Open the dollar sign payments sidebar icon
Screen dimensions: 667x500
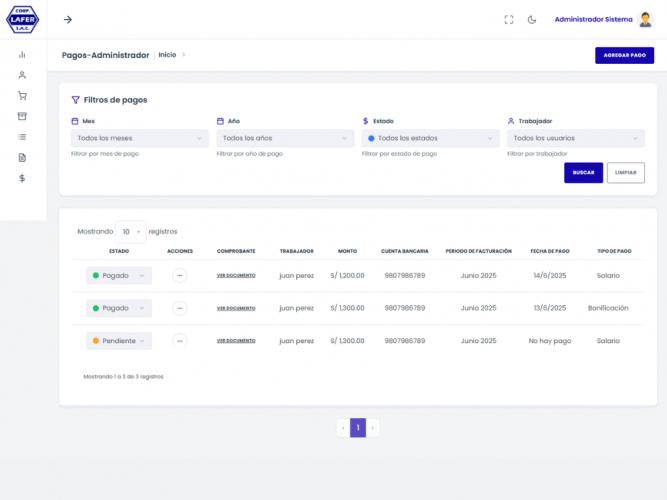(x=22, y=178)
